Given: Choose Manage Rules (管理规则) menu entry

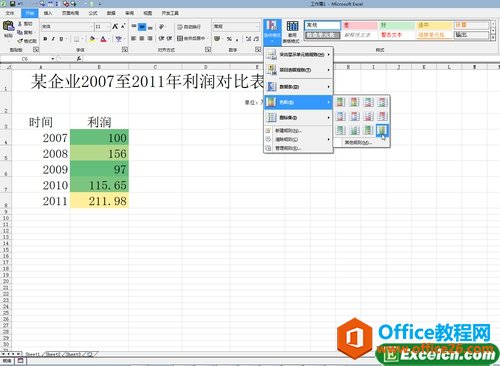Looking at the screenshot, I should click(x=298, y=148).
